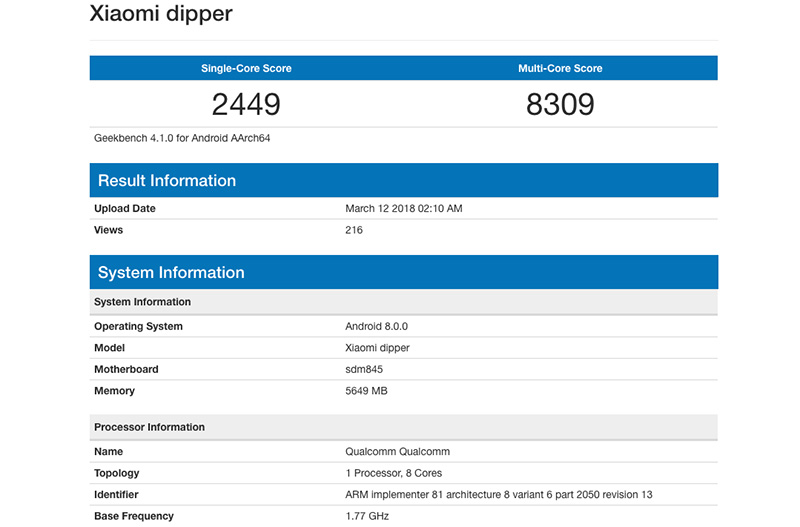Select the Upload Date label
The image size is (800, 527).
(x=124, y=208)
